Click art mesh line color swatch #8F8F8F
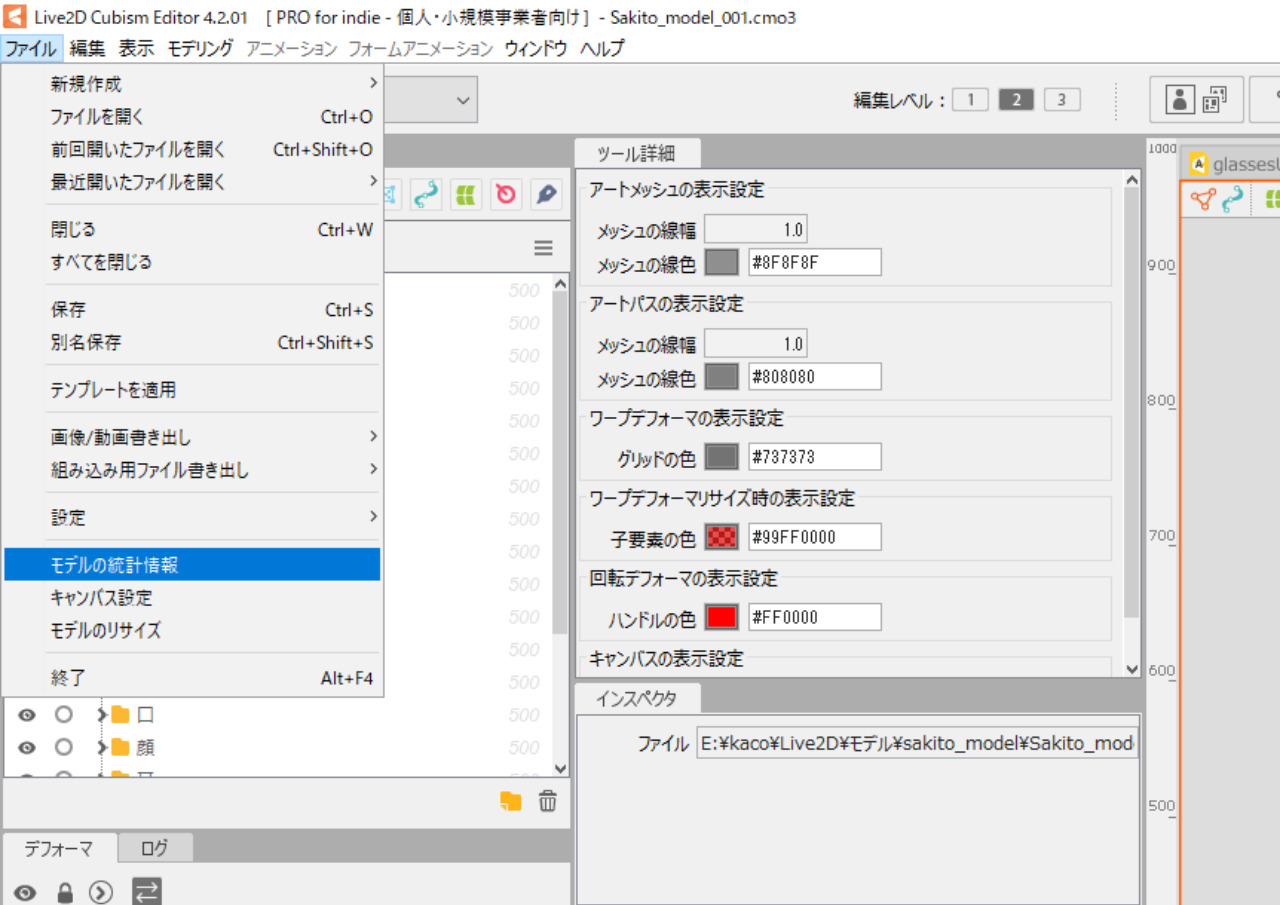The width and height of the screenshot is (1280, 905). (x=722, y=263)
